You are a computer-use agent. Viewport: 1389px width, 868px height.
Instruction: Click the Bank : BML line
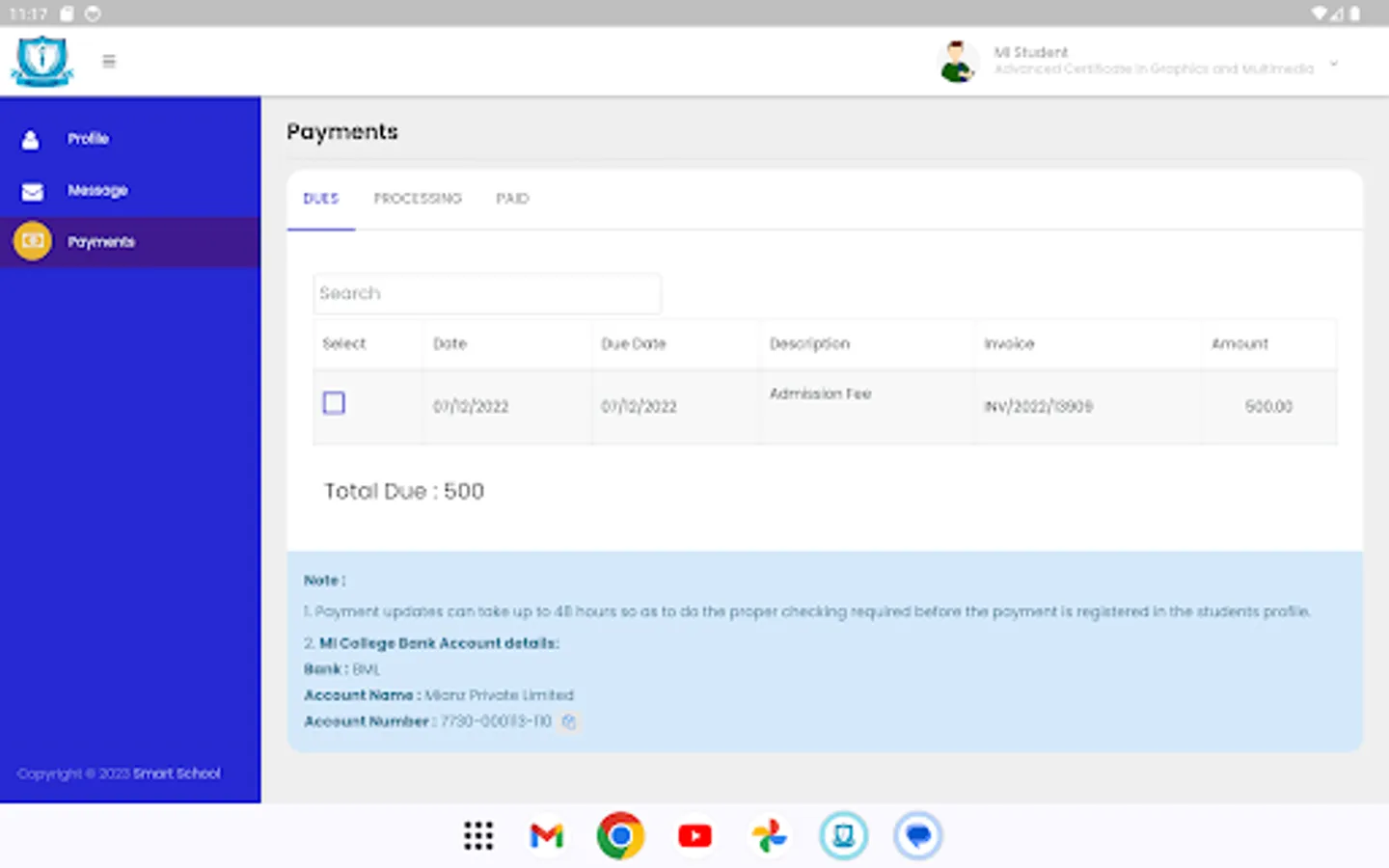(342, 669)
